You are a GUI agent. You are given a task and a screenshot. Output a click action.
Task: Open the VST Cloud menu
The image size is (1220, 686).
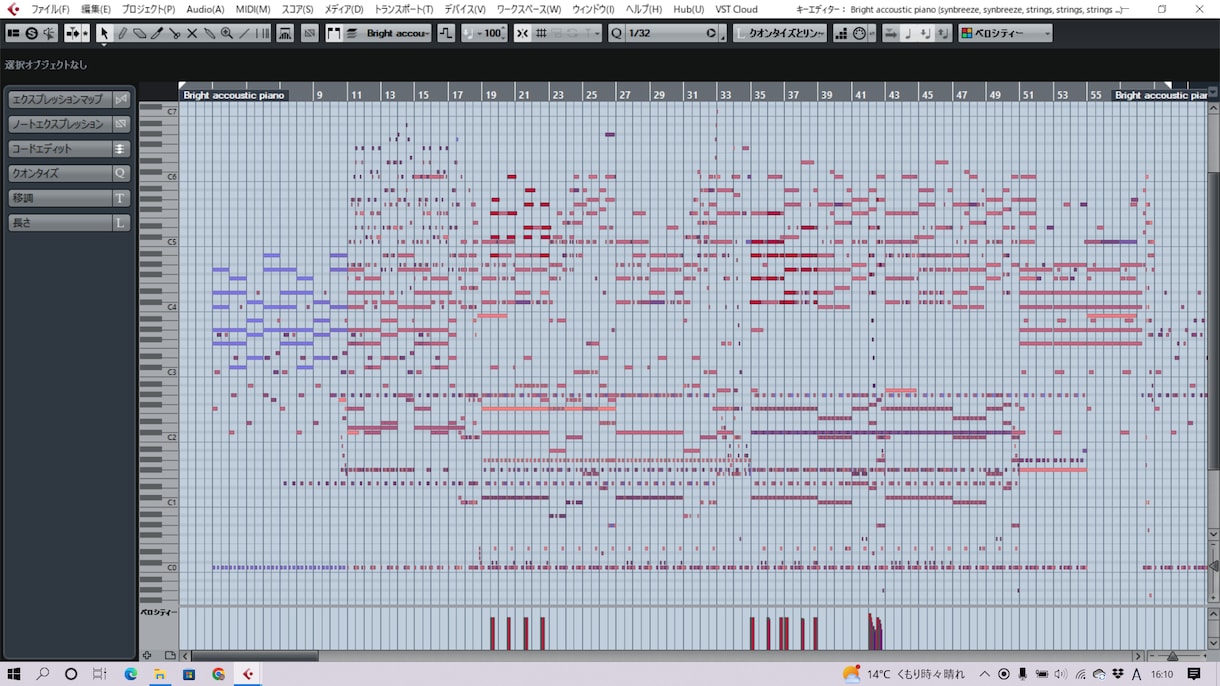point(736,9)
